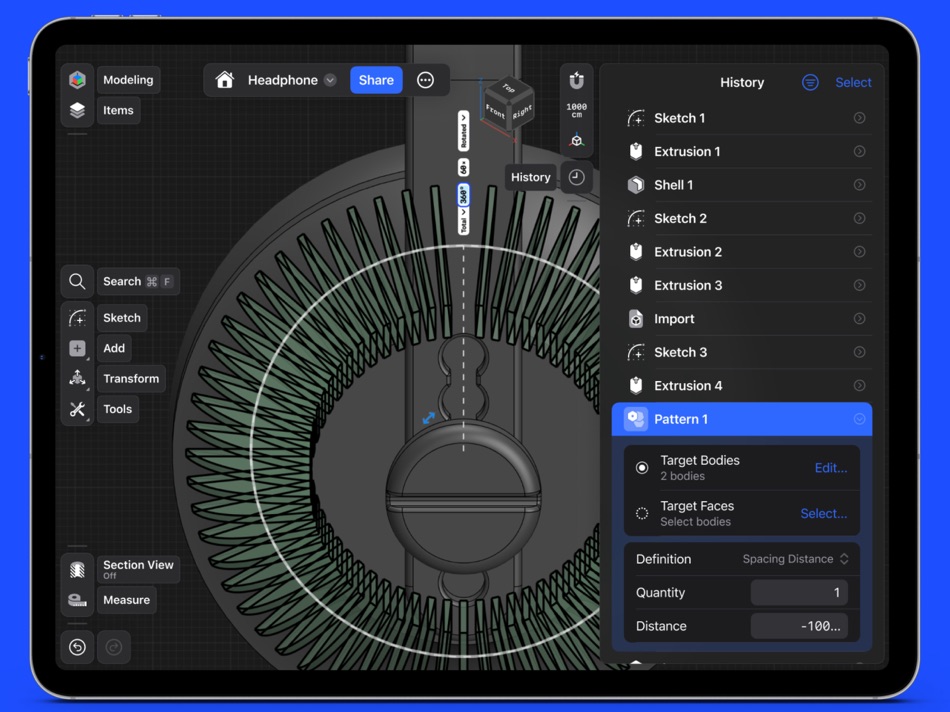This screenshot has height=712, width=950.
Task: Click the Search magnifier icon
Action: pyautogui.click(x=77, y=281)
